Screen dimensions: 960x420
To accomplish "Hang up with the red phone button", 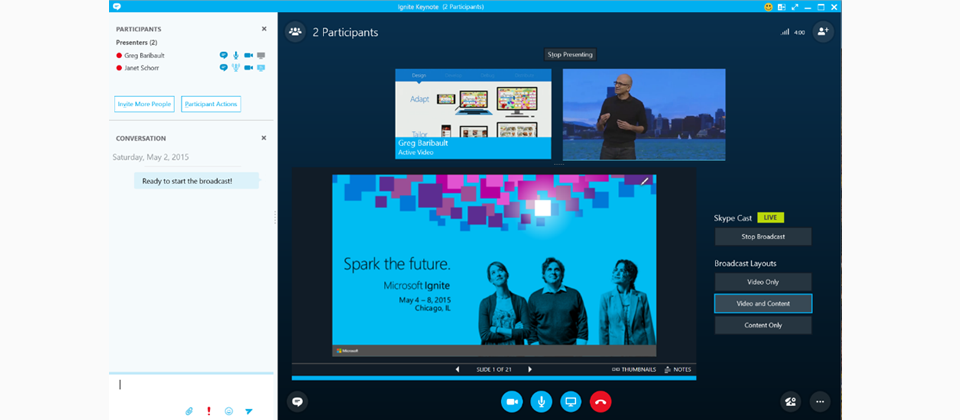I will (x=601, y=402).
